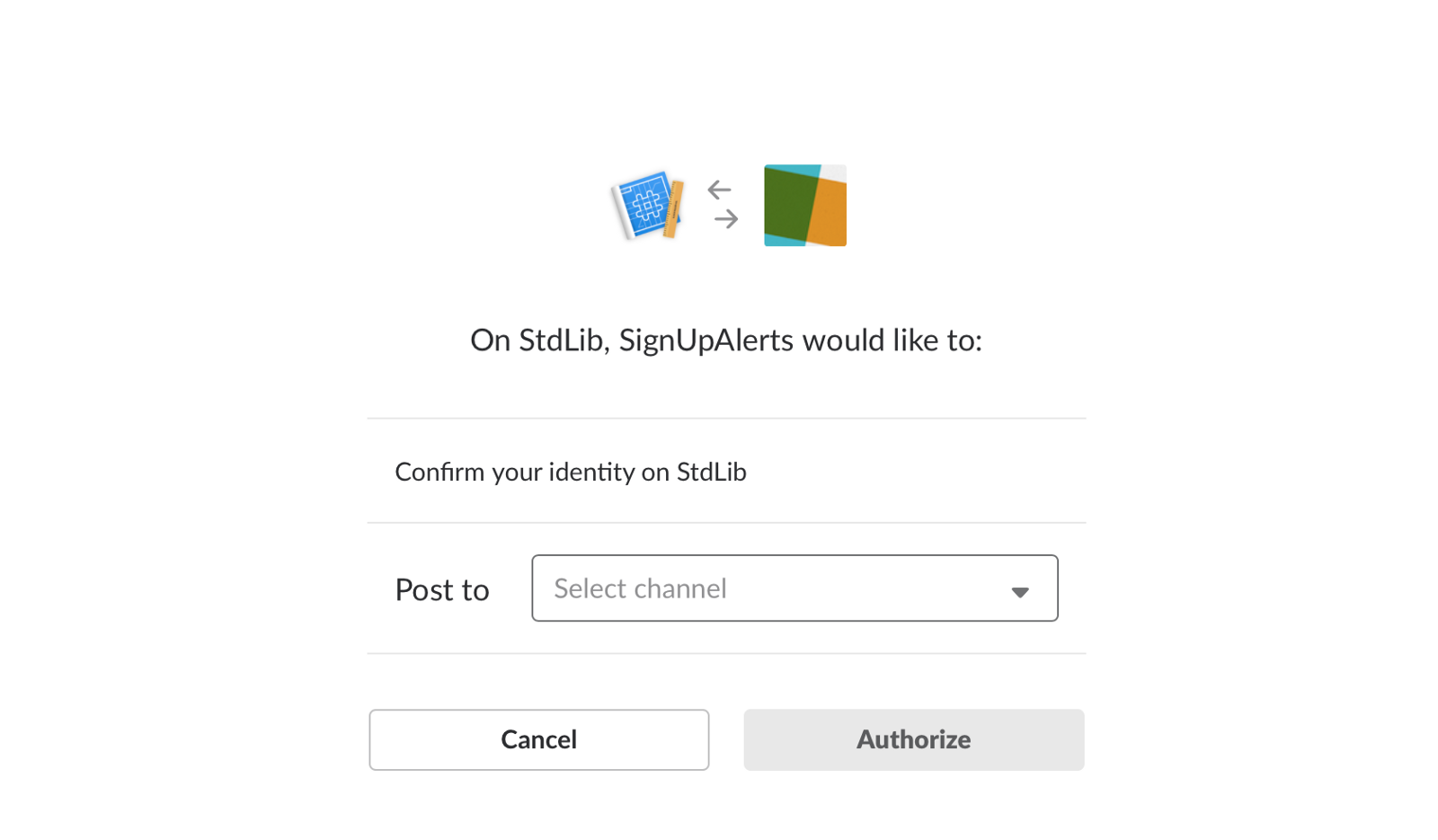1438x840 pixels.
Task: Click the right-pointing arrow between the logos
Action: (726, 219)
